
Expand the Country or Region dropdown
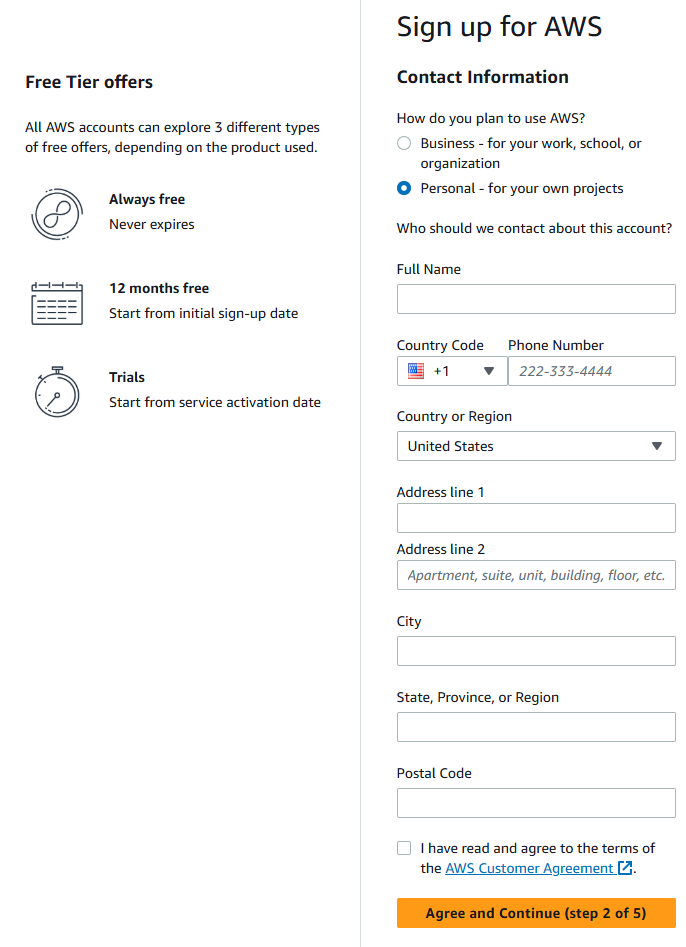536,446
